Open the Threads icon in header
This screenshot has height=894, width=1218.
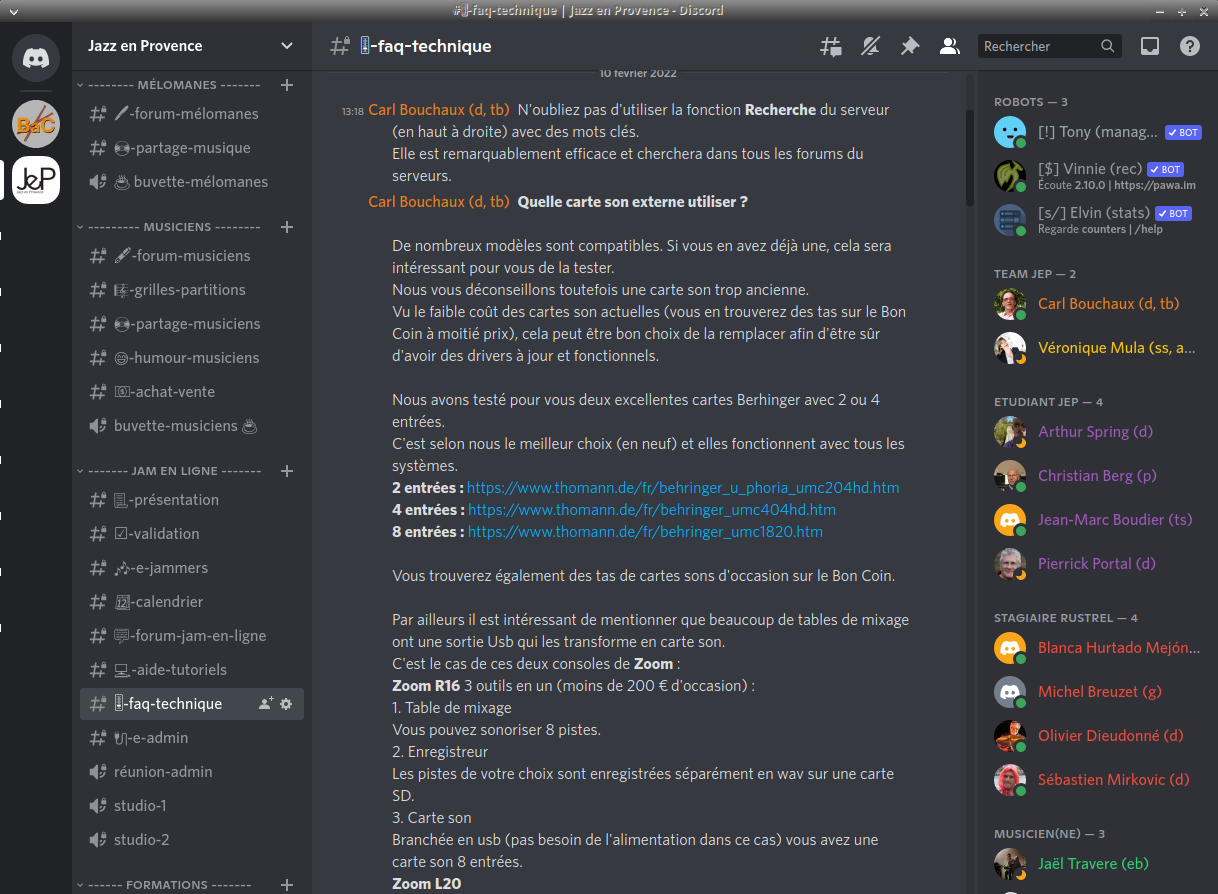click(x=831, y=46)
